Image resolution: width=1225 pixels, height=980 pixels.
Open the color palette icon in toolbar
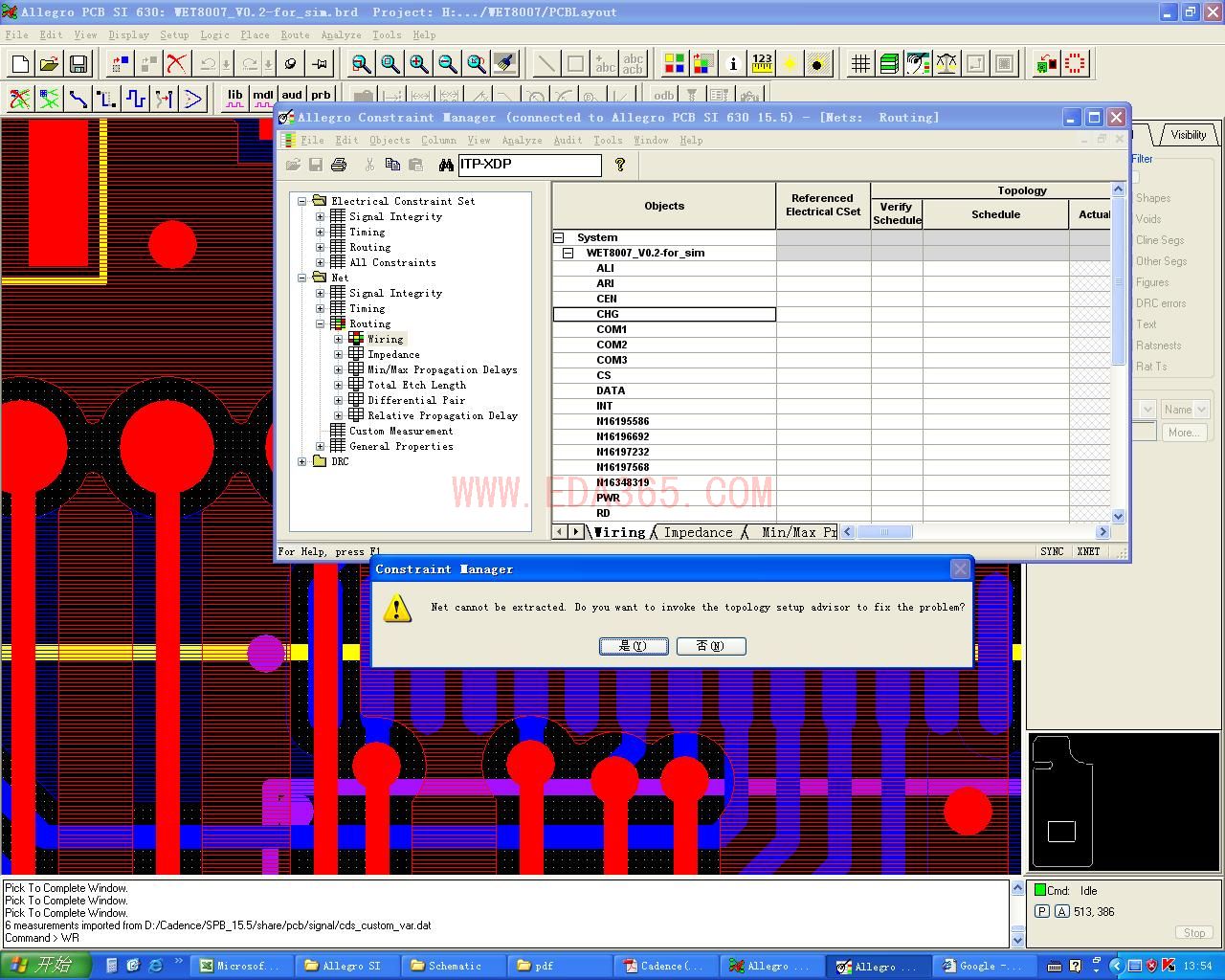675,64
